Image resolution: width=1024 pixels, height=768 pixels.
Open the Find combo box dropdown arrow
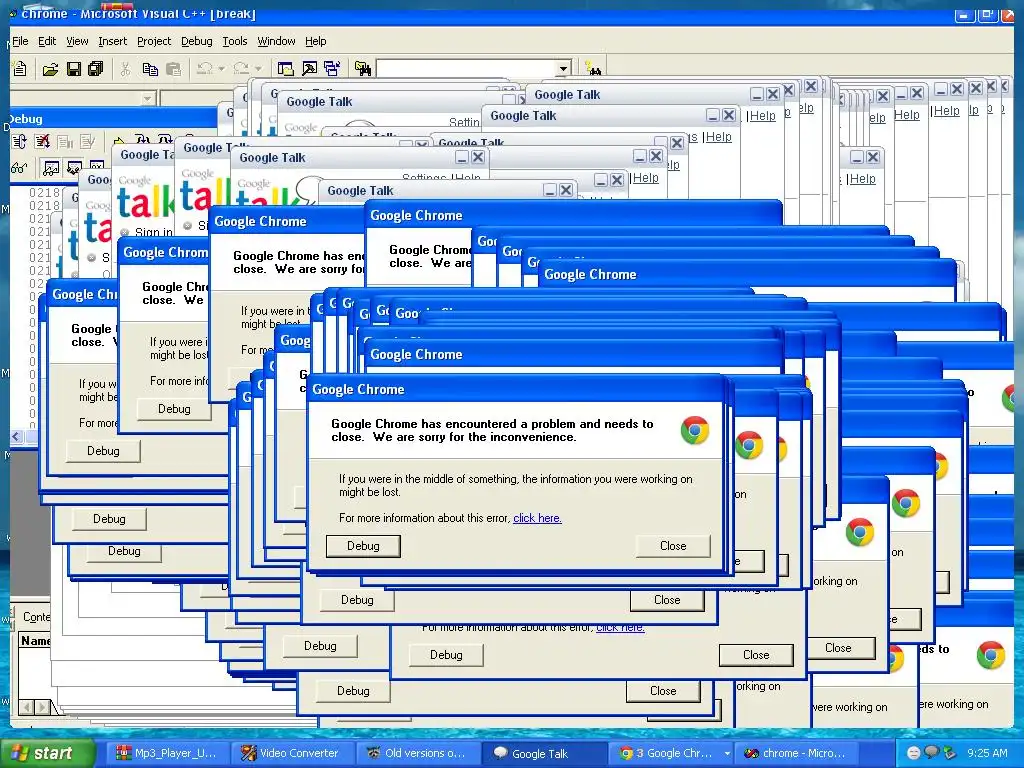pyautogui.click(x=563, y=69)
